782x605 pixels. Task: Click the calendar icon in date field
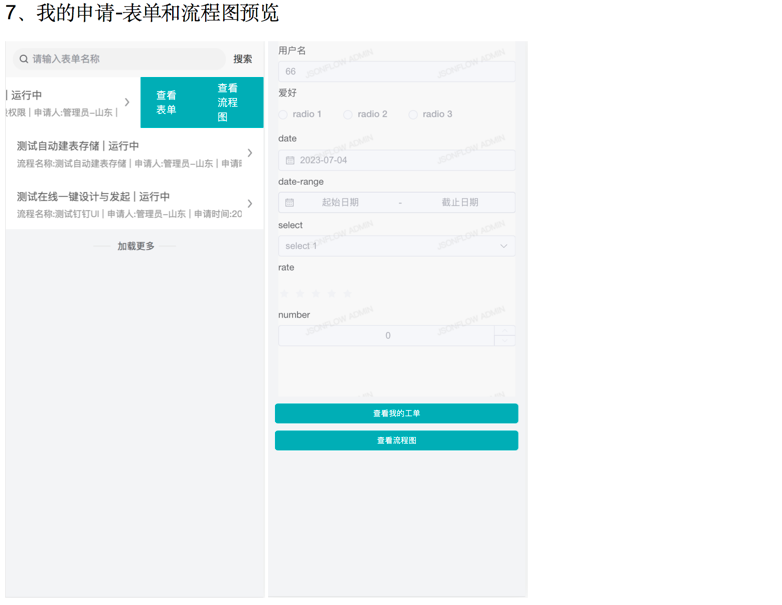tap(290, 160)
